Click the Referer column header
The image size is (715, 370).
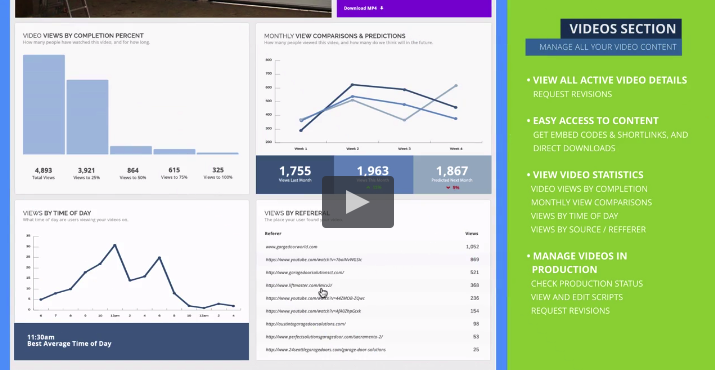pyautogui.click(x=273, y=234)
